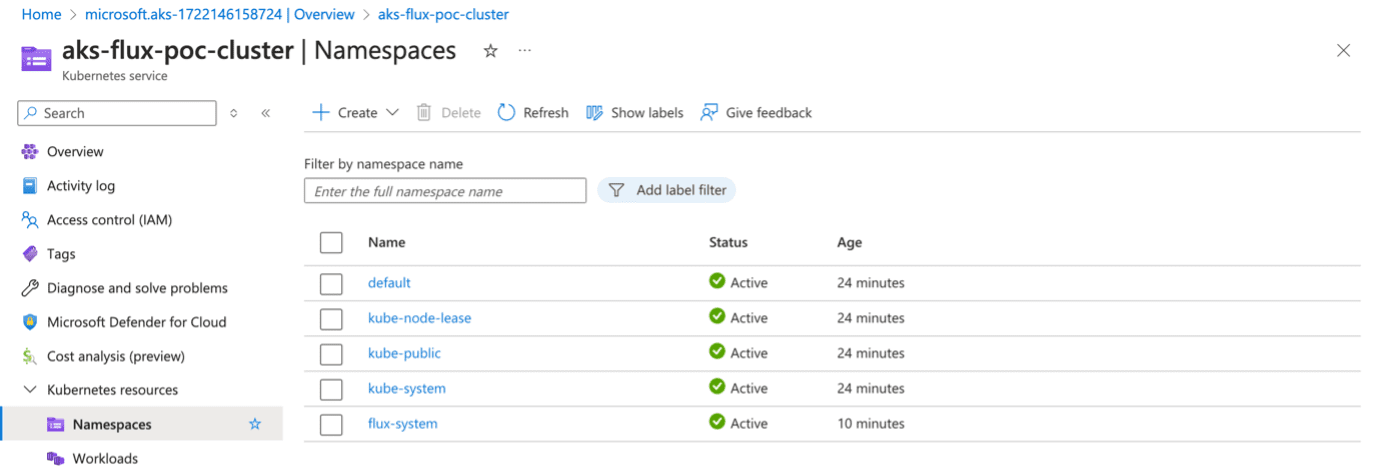Click the sidebar Search box

click(117, 113)
